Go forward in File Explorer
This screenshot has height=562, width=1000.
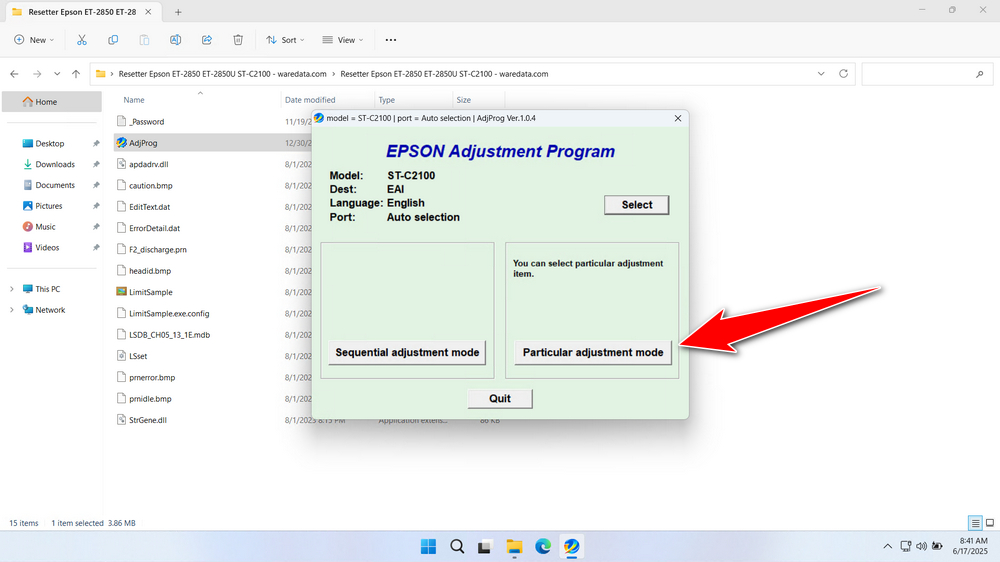tap(37, 74)
